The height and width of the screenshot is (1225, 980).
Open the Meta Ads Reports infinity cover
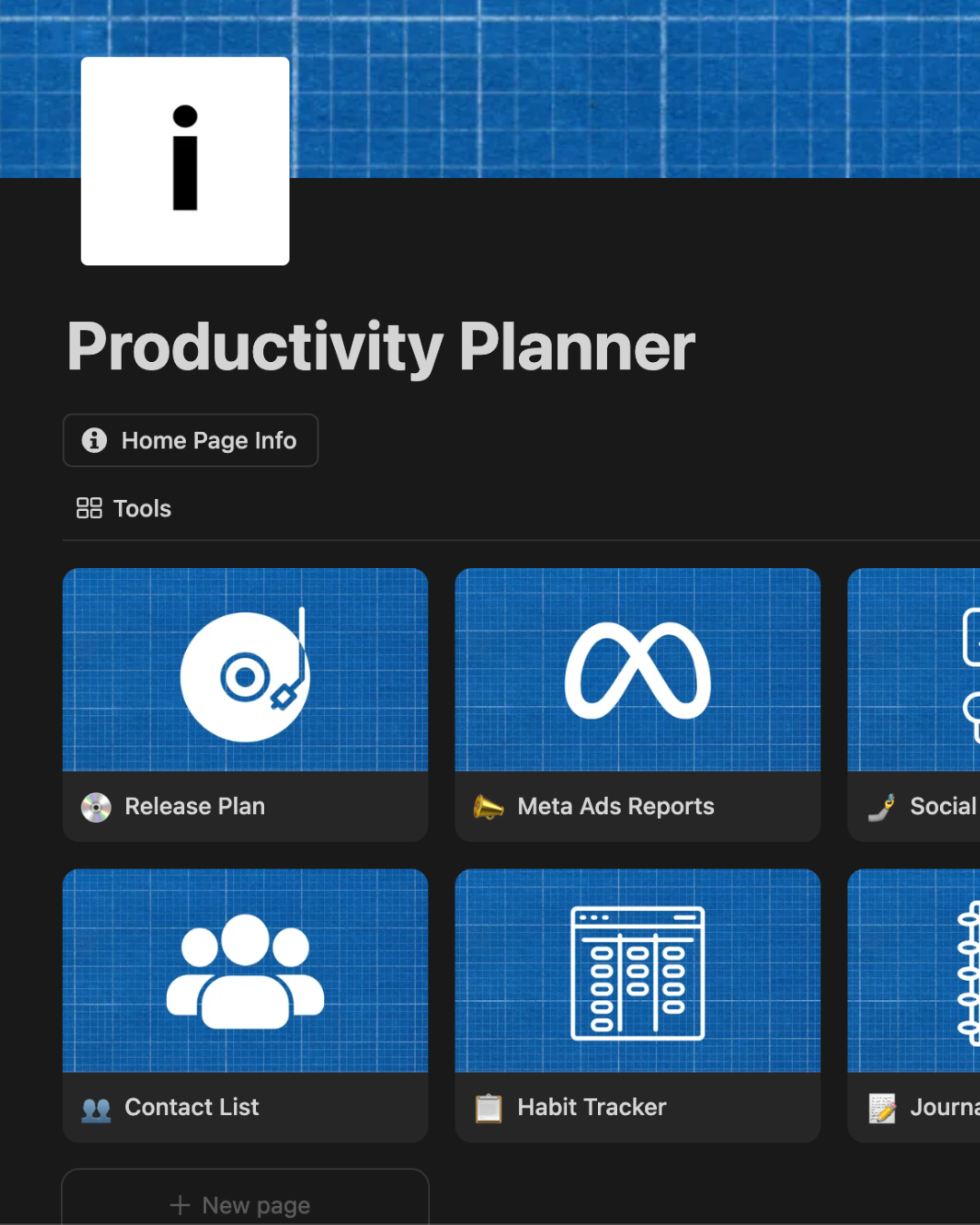[638, 671]
